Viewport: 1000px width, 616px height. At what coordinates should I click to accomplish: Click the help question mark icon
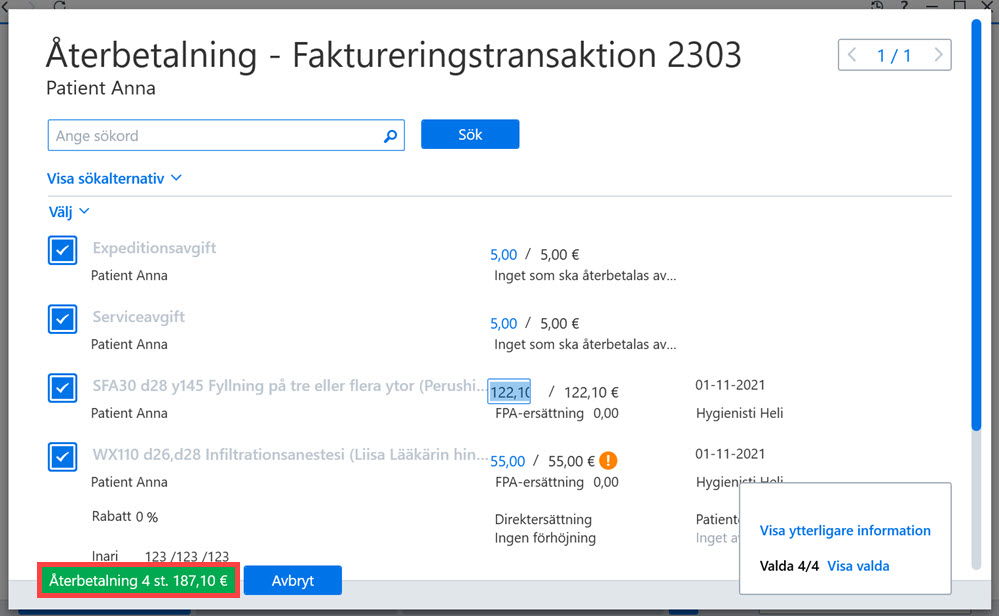coord(904,5)
